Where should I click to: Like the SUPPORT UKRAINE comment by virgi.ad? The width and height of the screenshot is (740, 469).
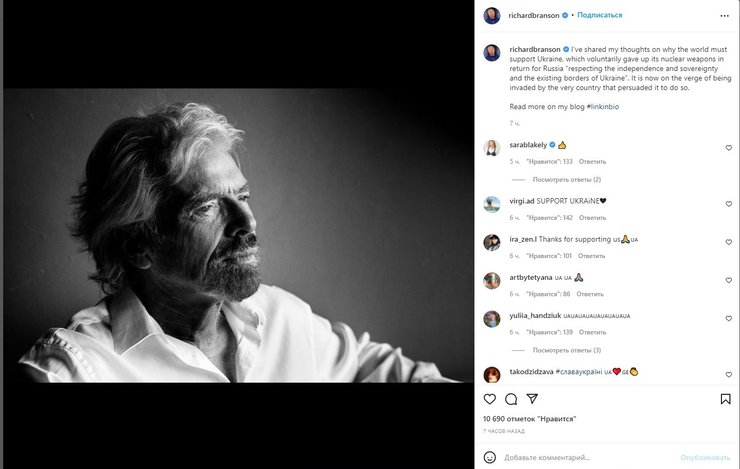click(x=728, y=204)
